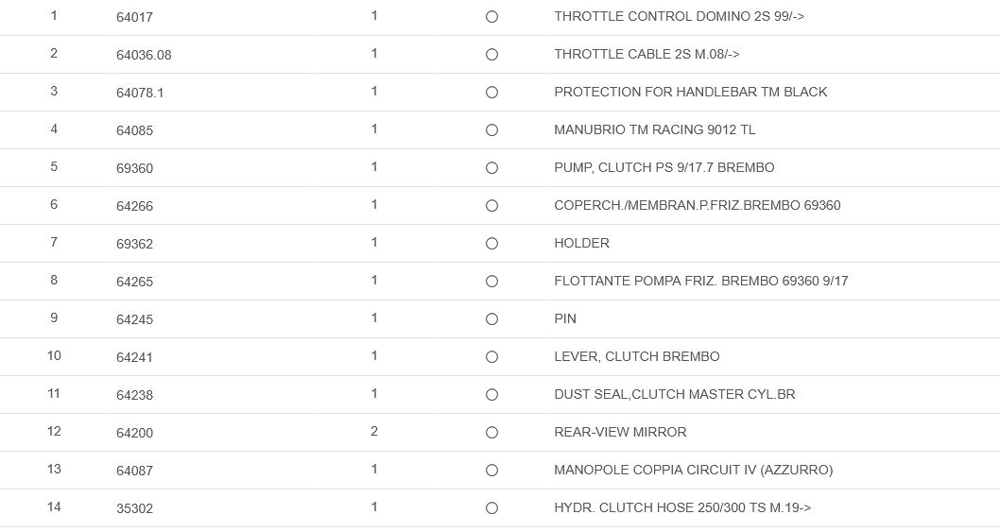Image resolution: width=1000 pixels, height=532 pixels.
Task: Select the circle for REAR-VIEW MIRROR
Action: [491, 433]
